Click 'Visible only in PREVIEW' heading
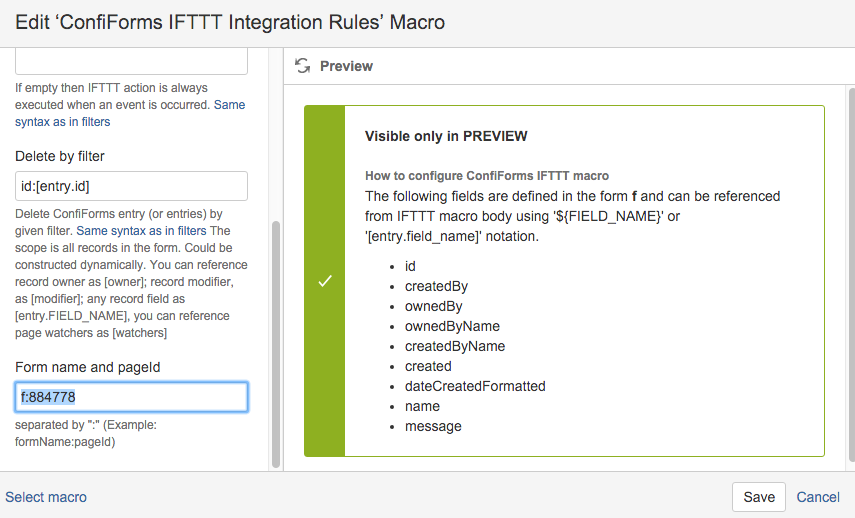855x518 pixels. 446,136
